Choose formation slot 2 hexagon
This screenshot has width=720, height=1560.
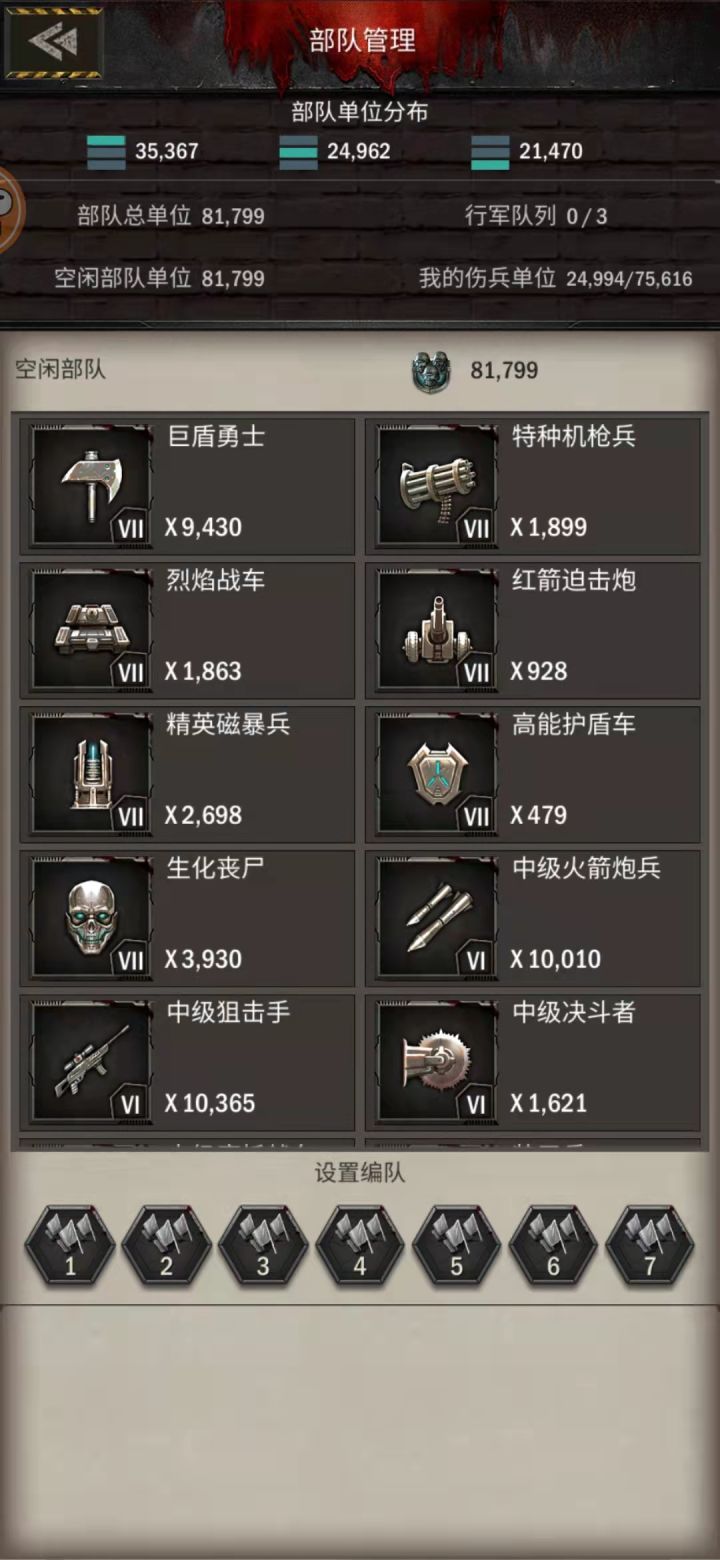tap(166, 1245)
